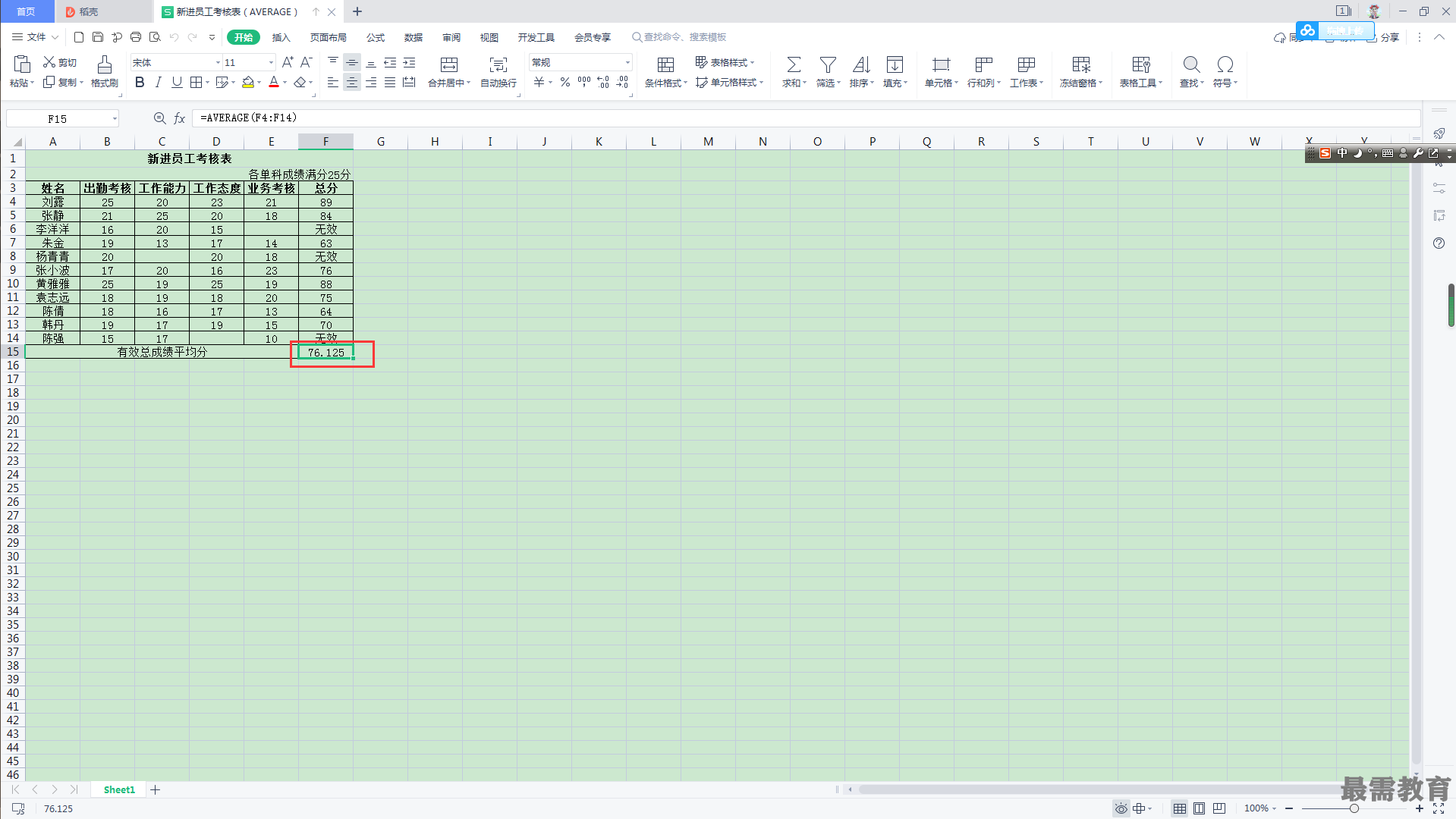Click the Print icon in quick toolbar
This screenshot has width=1456, height=819.
coord(136,36)
